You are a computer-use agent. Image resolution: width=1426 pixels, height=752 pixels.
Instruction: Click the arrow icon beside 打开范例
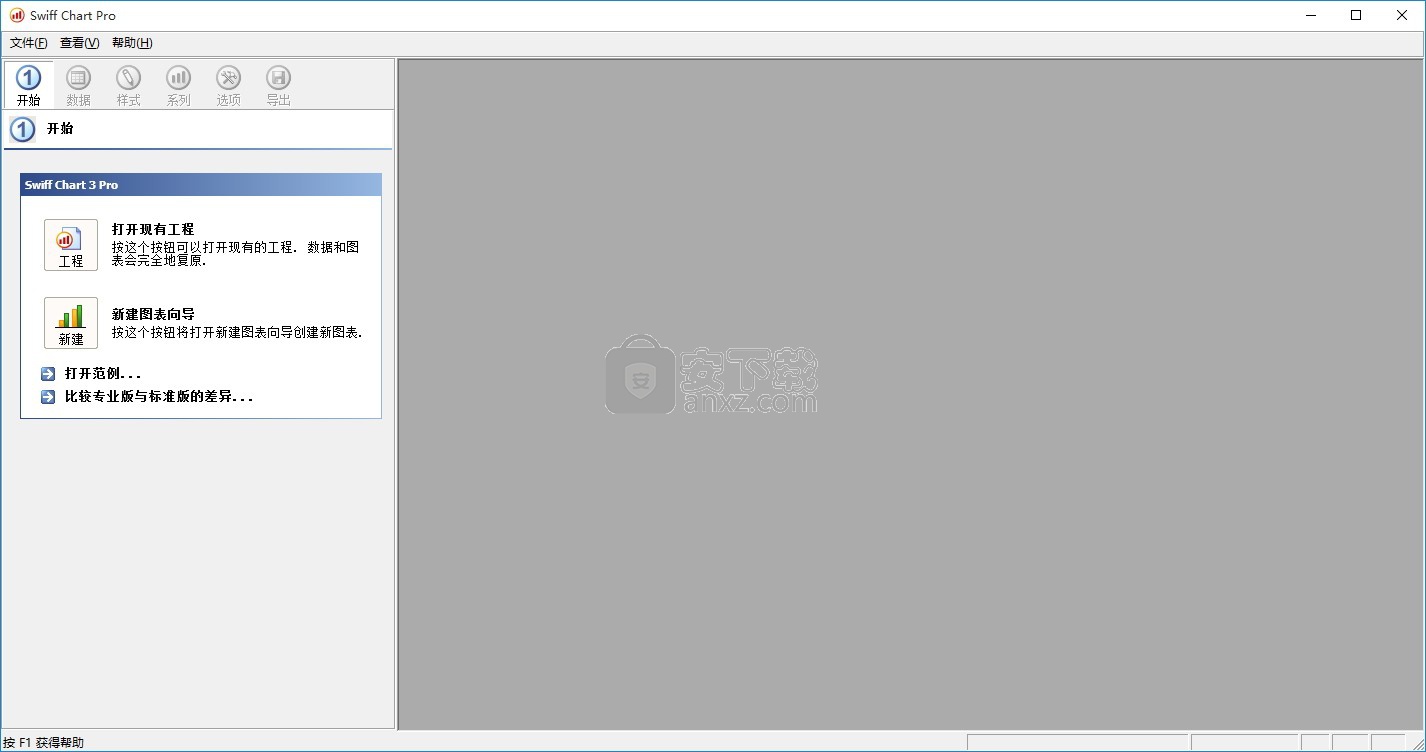(48, 374)
